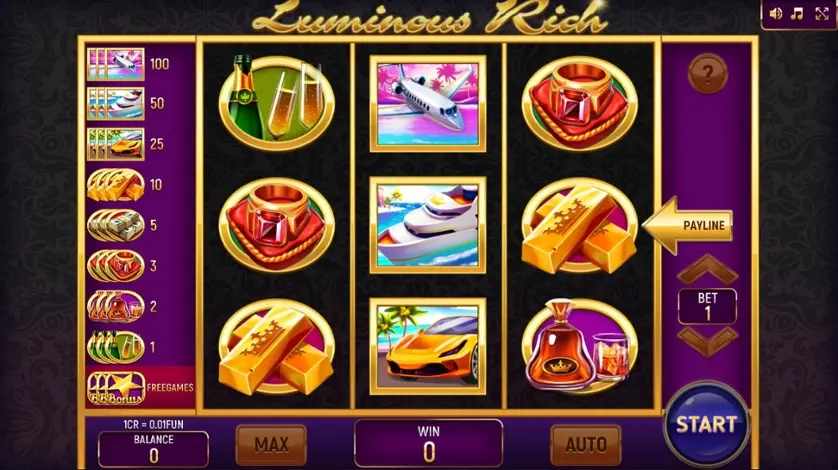Select the airplane payout row worth 100
This screenshot has width=838, height=470.
[128, 64]
